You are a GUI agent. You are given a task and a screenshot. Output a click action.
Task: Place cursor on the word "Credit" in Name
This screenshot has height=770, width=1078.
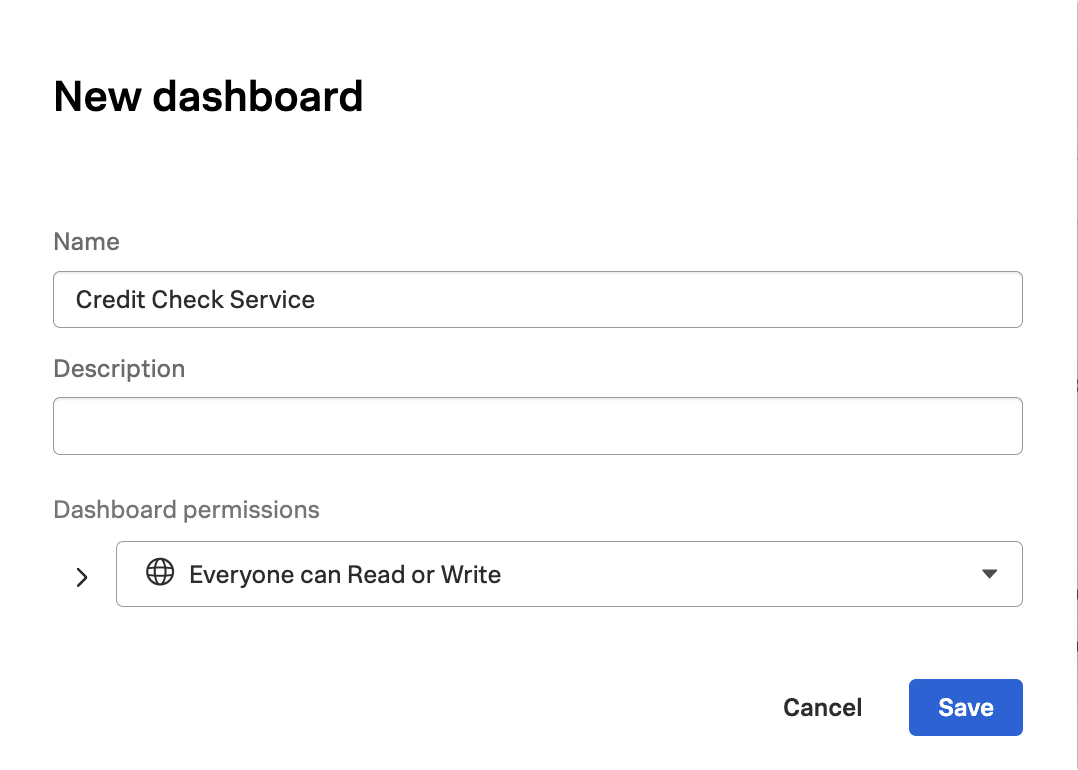tap(109, 300)
